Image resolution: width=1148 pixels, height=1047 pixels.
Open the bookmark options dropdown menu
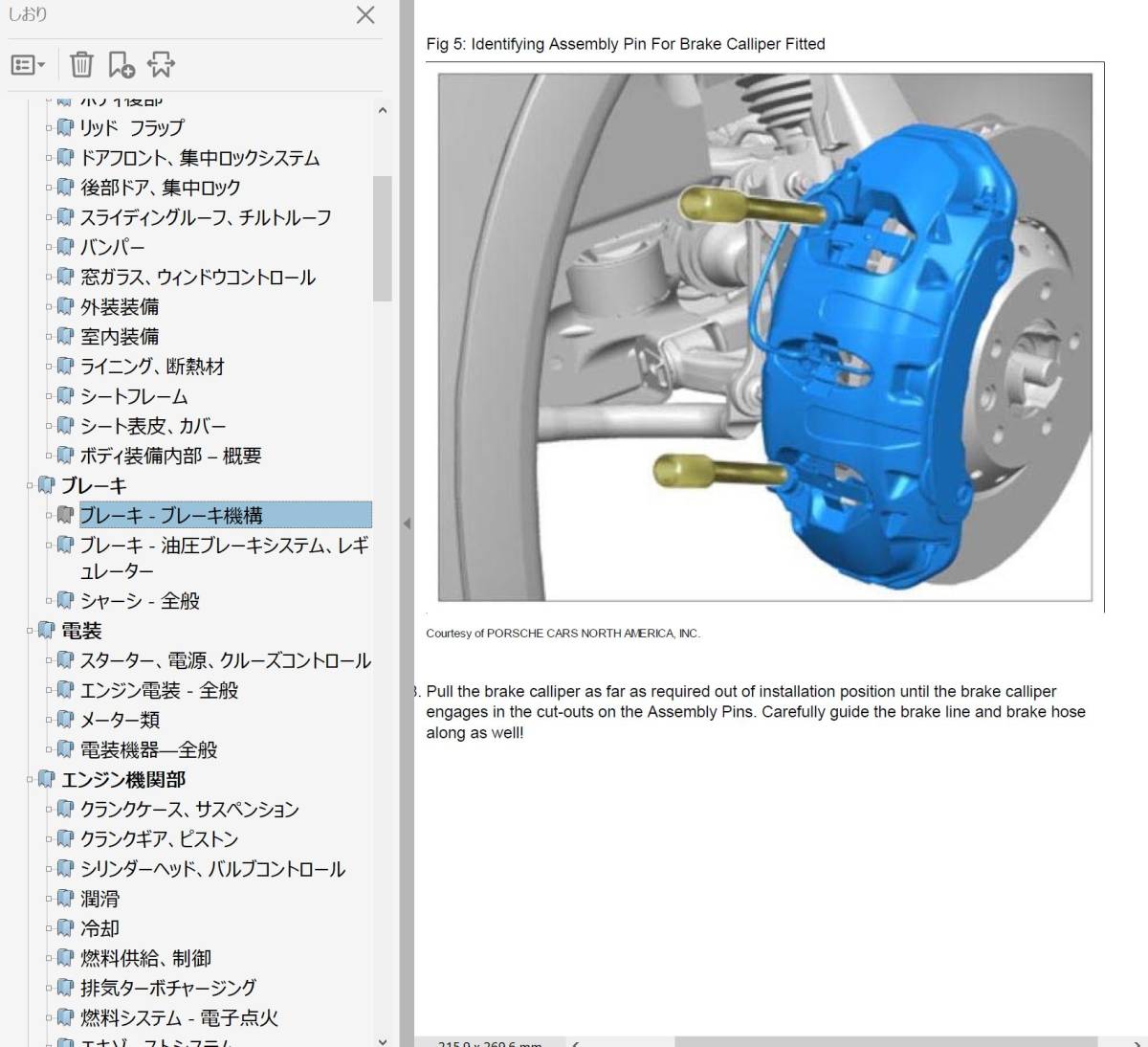click(x=28, y=65)
